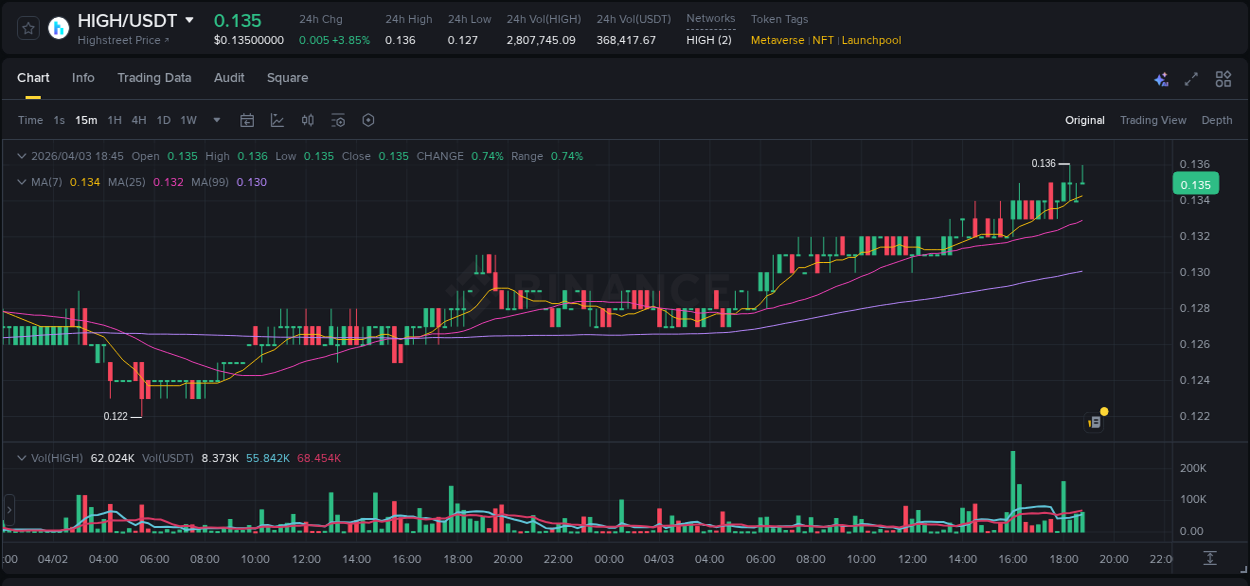Collapse the Vol(HIGH) volume panel
1250x586 pixels.
coord(21,457)
